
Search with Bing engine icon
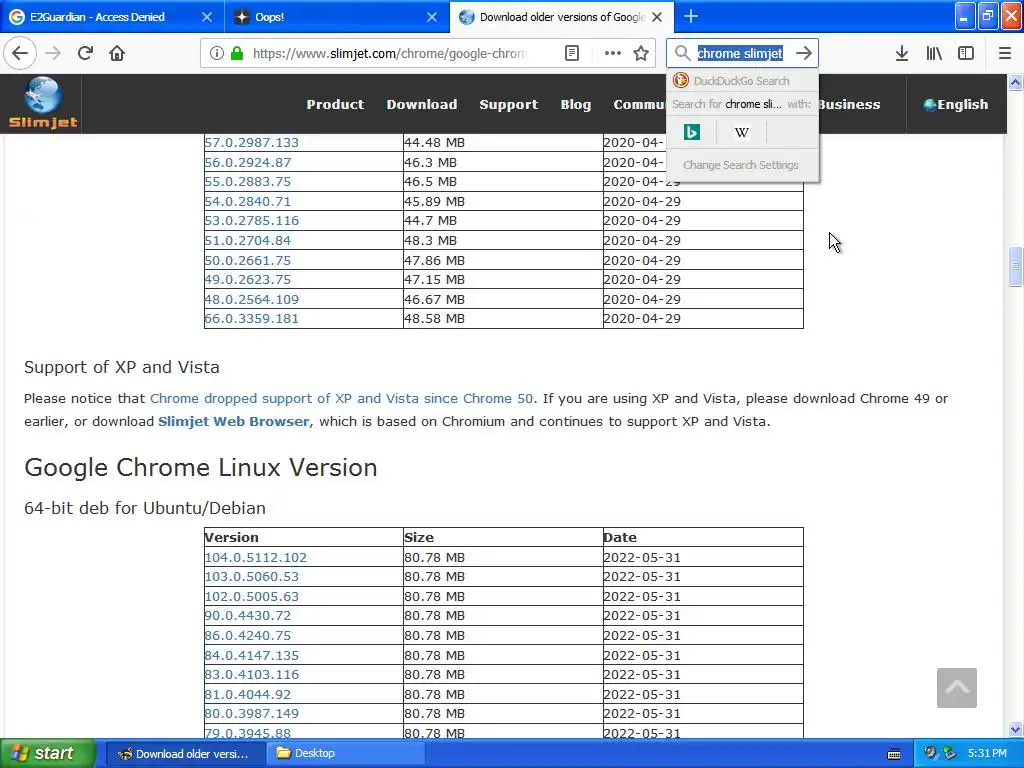coord(692,133)
